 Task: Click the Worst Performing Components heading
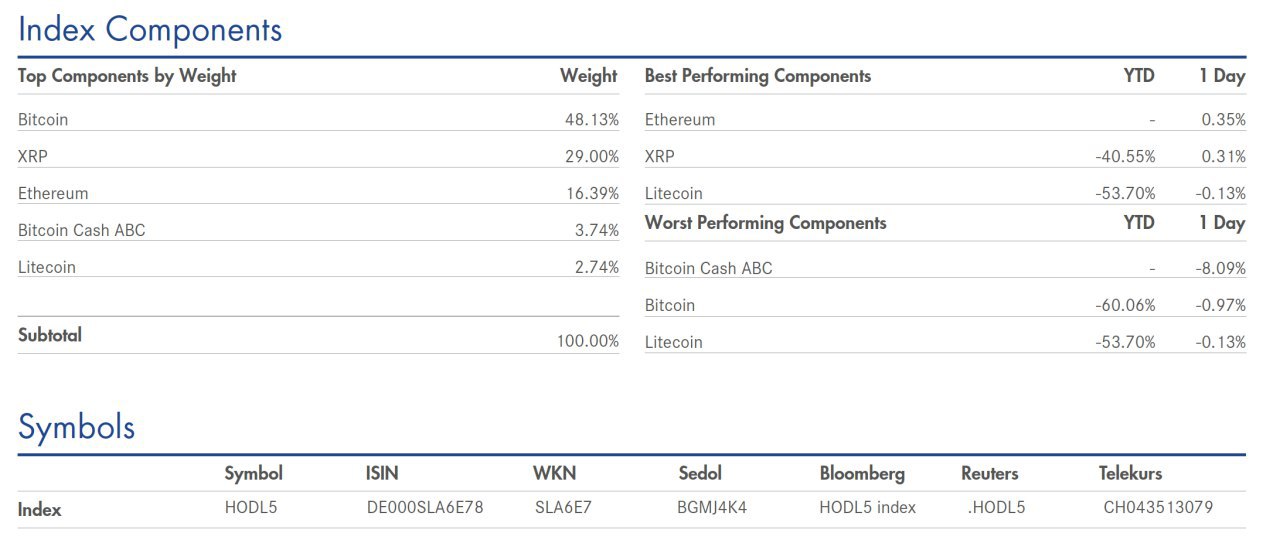(x=766, y=223)
